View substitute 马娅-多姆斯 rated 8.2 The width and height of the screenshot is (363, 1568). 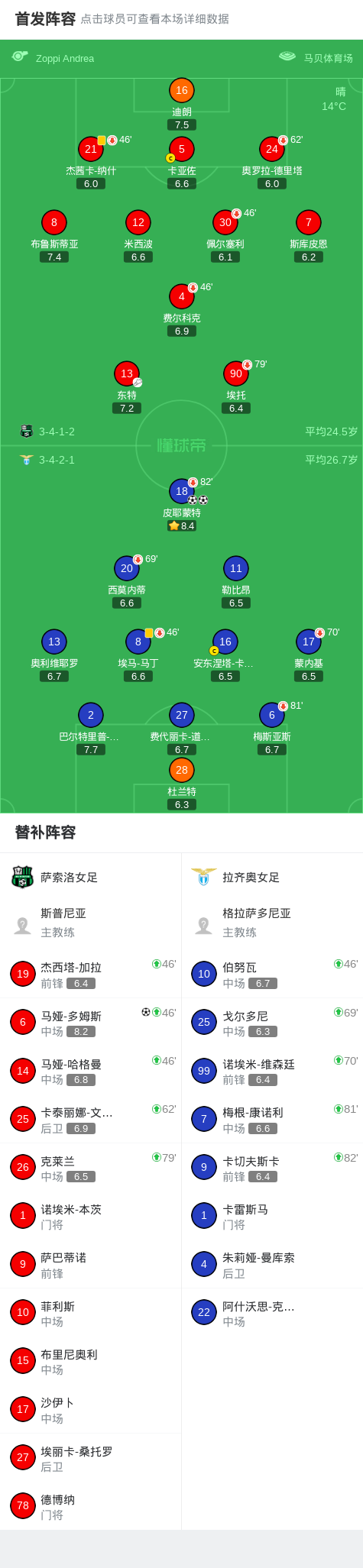(x=91, y=1022)
